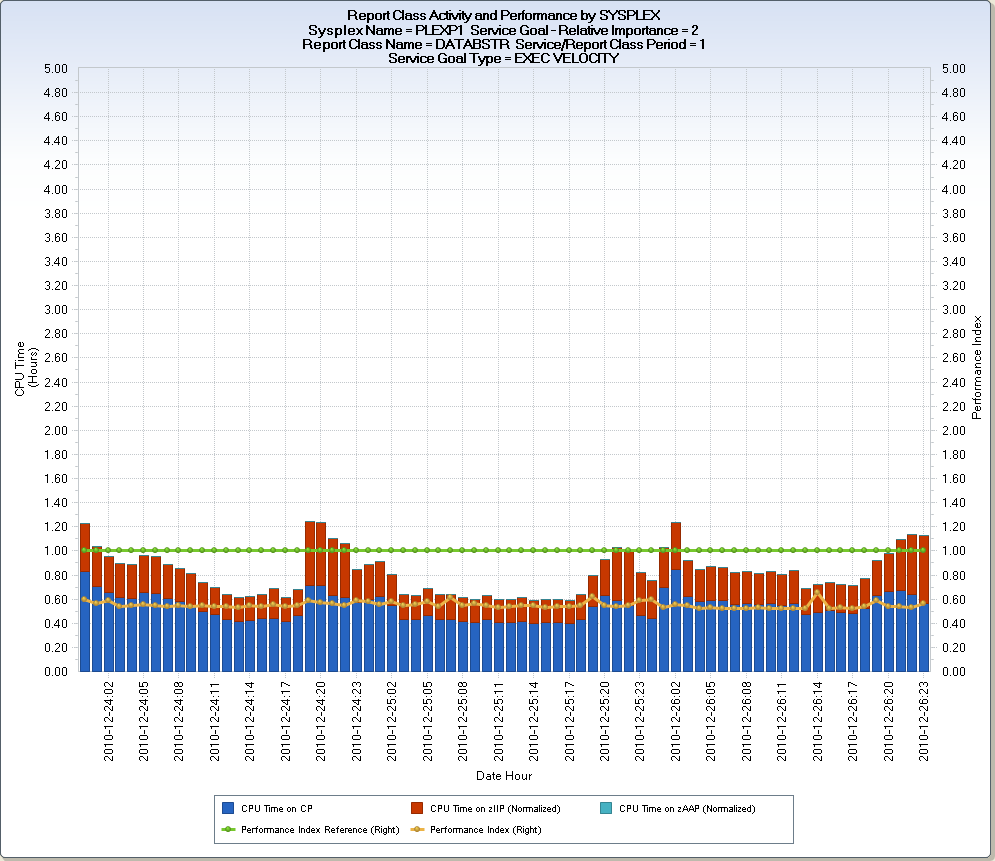Click the x-axis label 2010-12-24:14
Screen dimensions: 995x861
coord(250,722)
